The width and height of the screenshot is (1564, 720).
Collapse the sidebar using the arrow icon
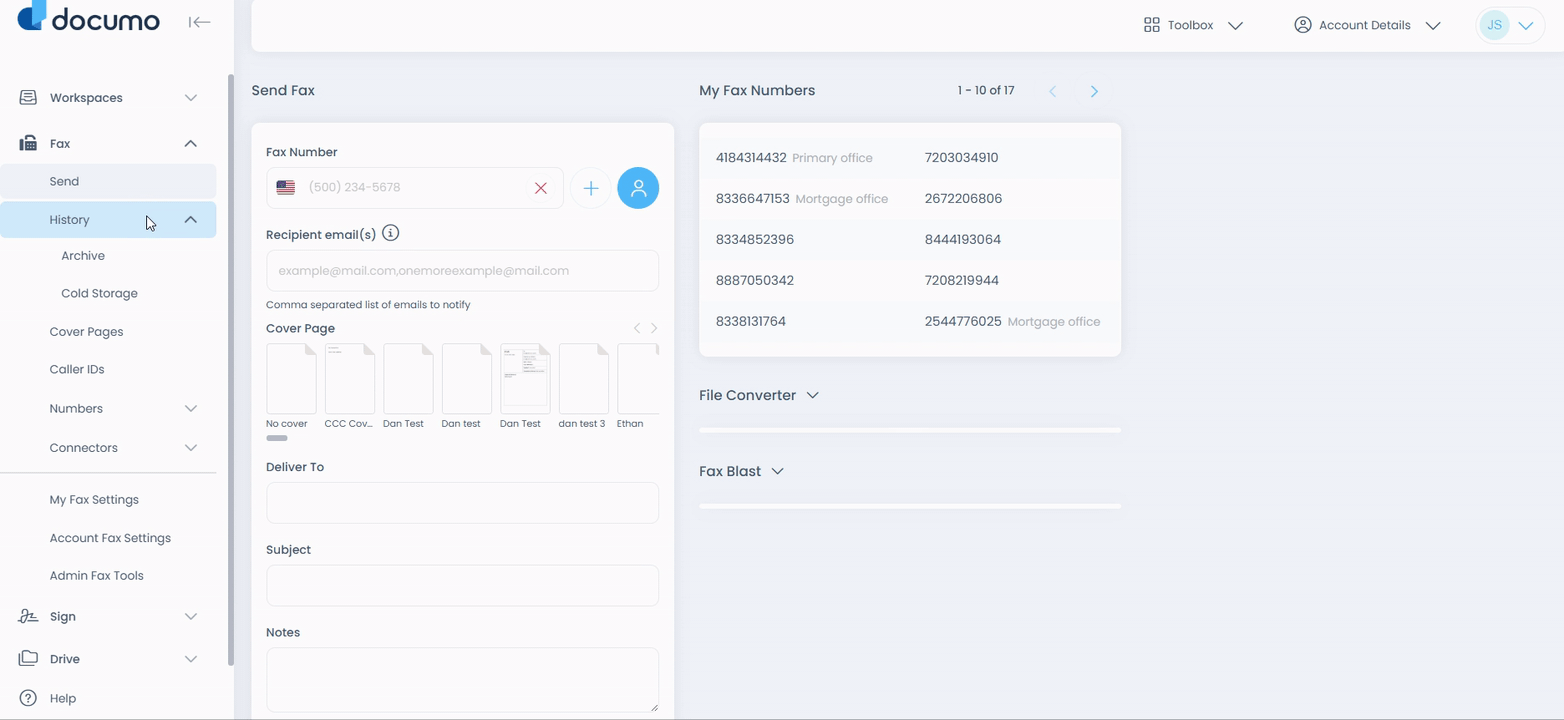pyautogui.click(x=199, y=22)
